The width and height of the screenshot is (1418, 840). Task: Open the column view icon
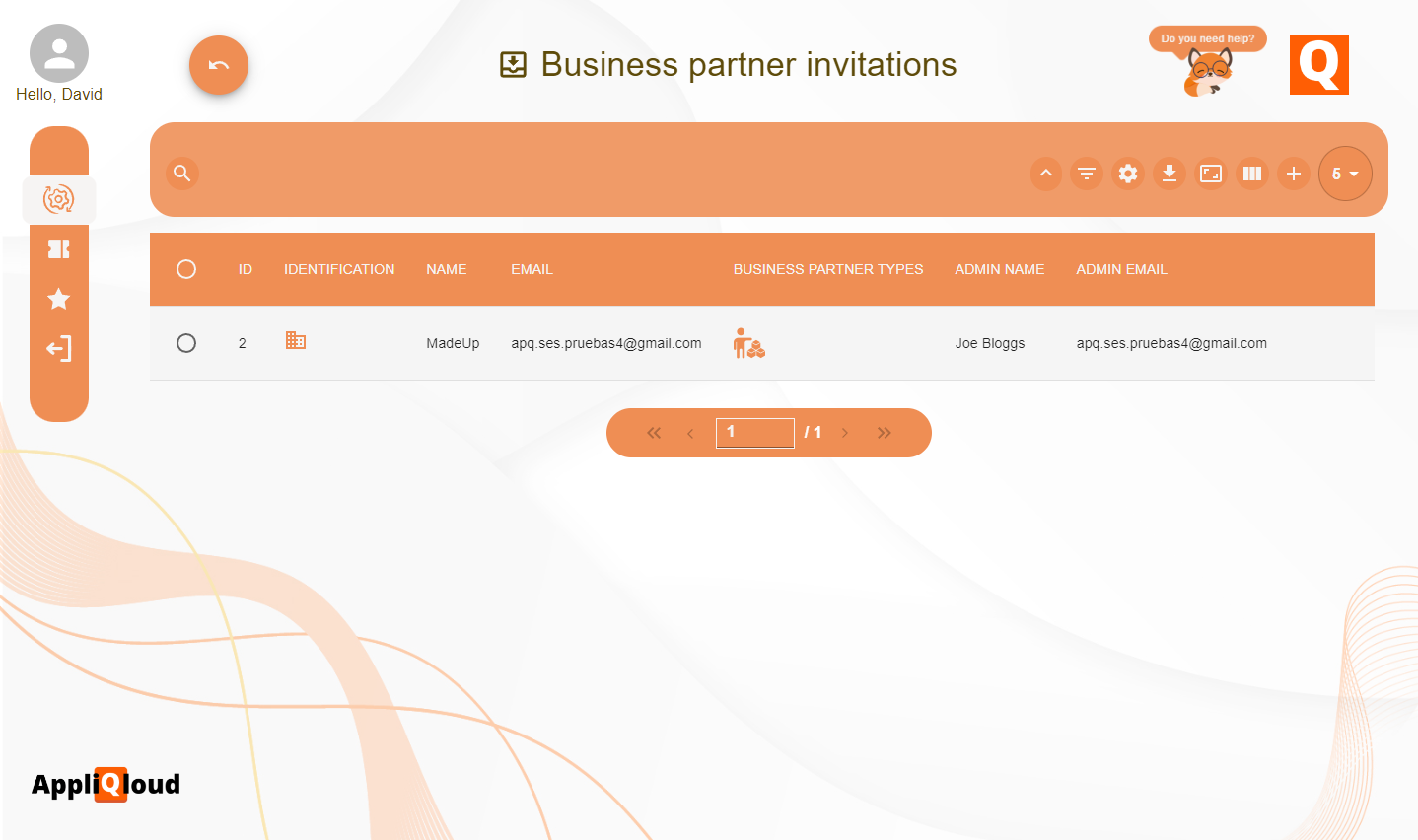coord(1252,174)
